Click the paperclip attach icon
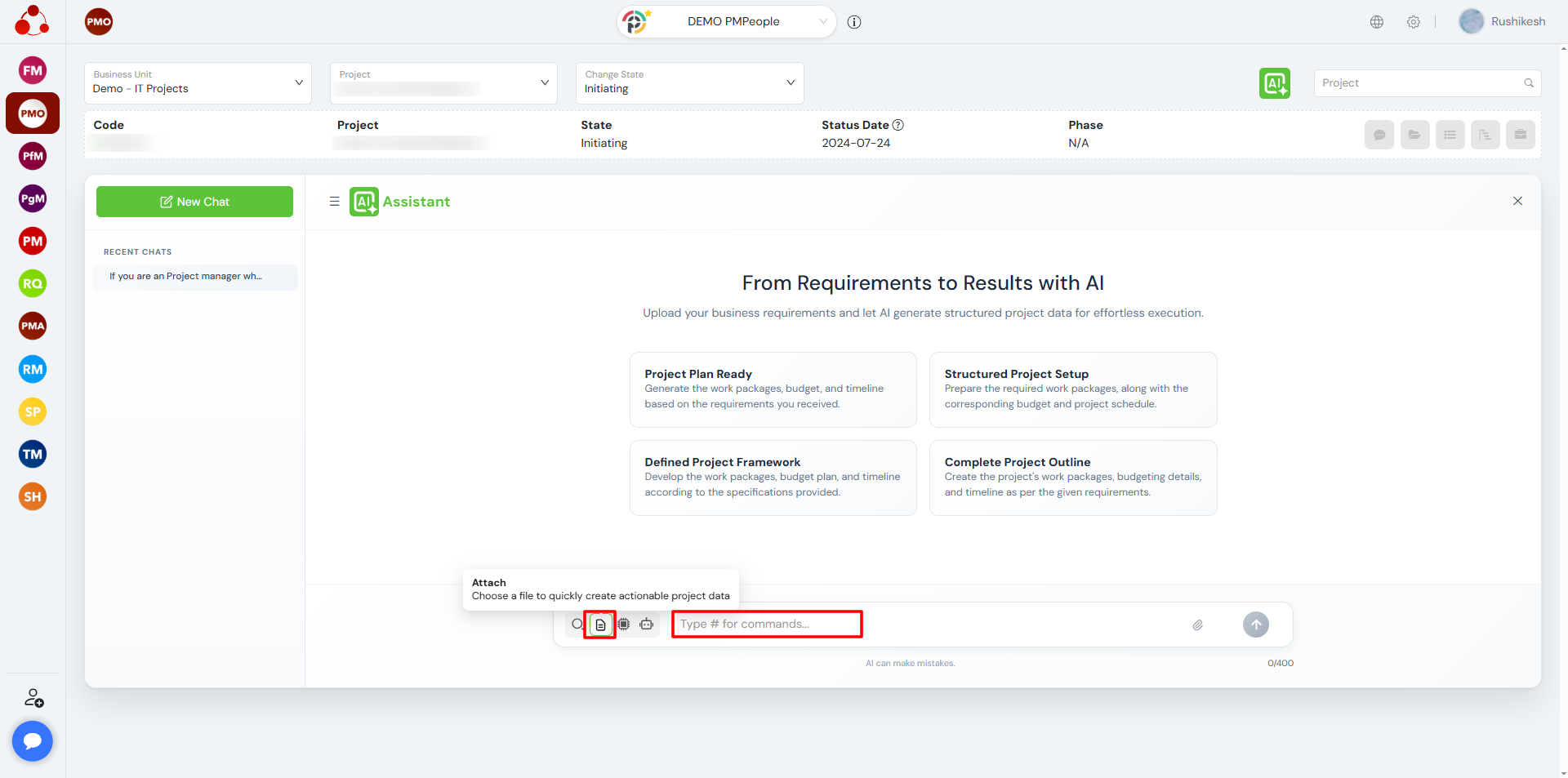Viewport: 1568px width, 778px height. (1197, 625)
